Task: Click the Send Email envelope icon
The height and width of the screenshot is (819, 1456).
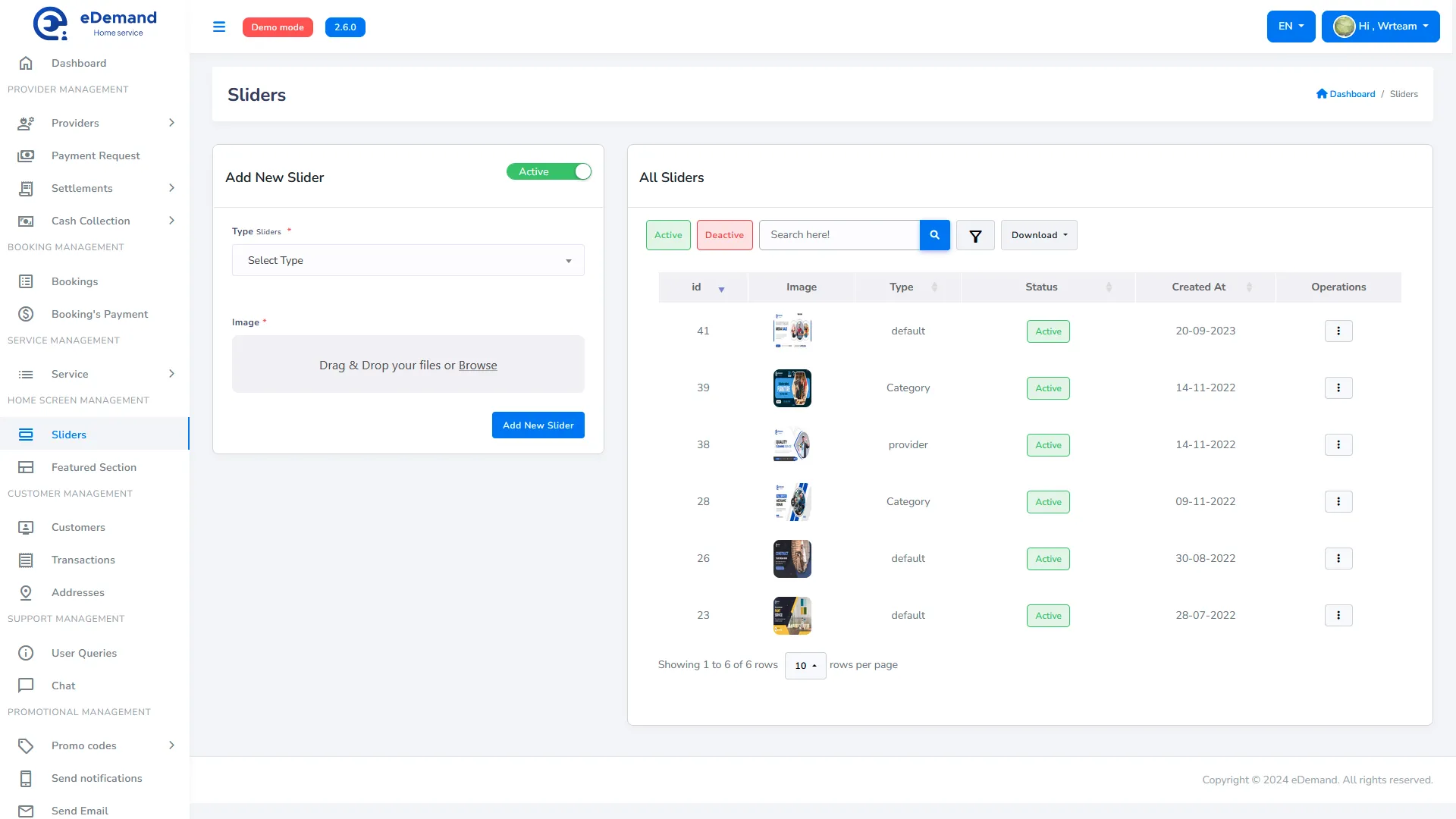Action: [26, 811]
